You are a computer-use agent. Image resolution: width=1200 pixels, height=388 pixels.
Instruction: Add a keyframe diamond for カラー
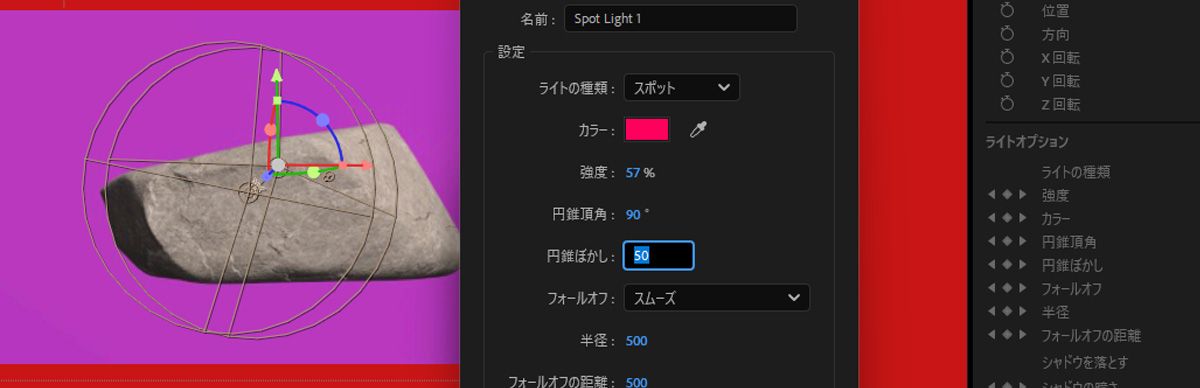pos(1006,218)
